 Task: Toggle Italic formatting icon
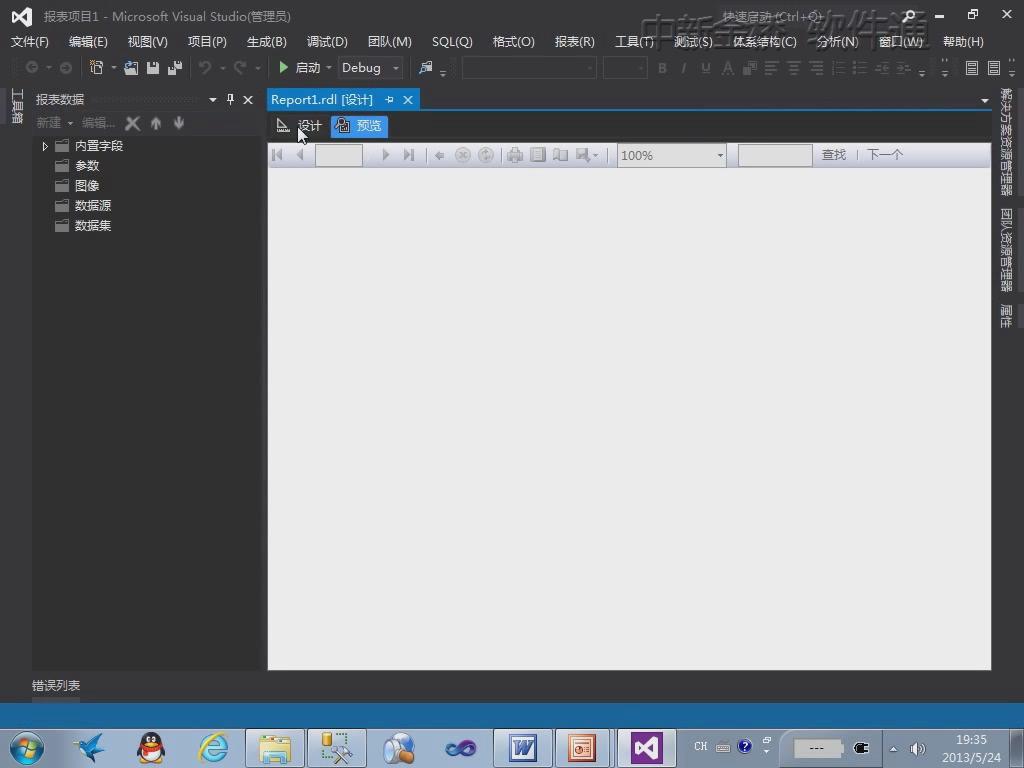pyautogui.click(x=684, y=68)
